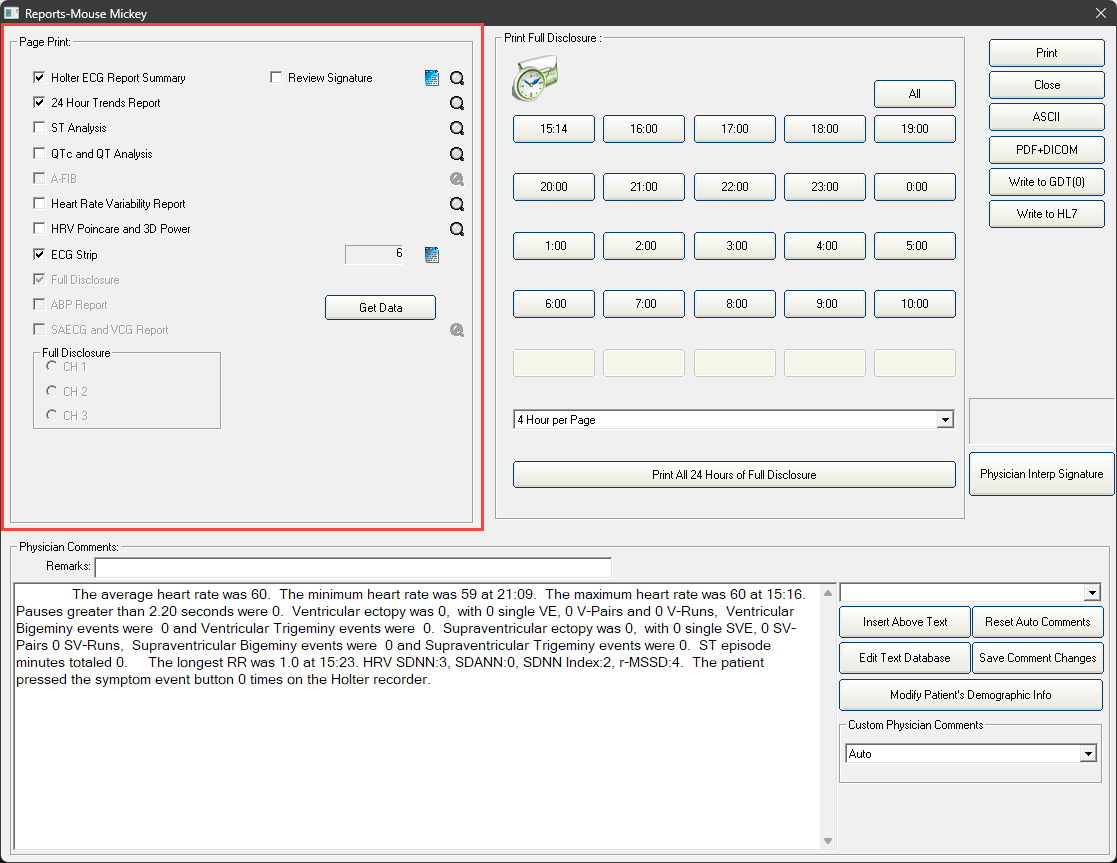Expand the empty dropdown above Insert Above Text
Viewport: 1117px width, 863px height.
[x=1091, y=593]
